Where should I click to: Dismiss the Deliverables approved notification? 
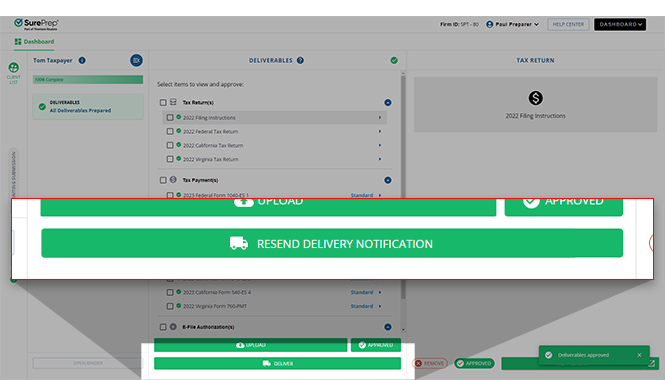(639, 355)
